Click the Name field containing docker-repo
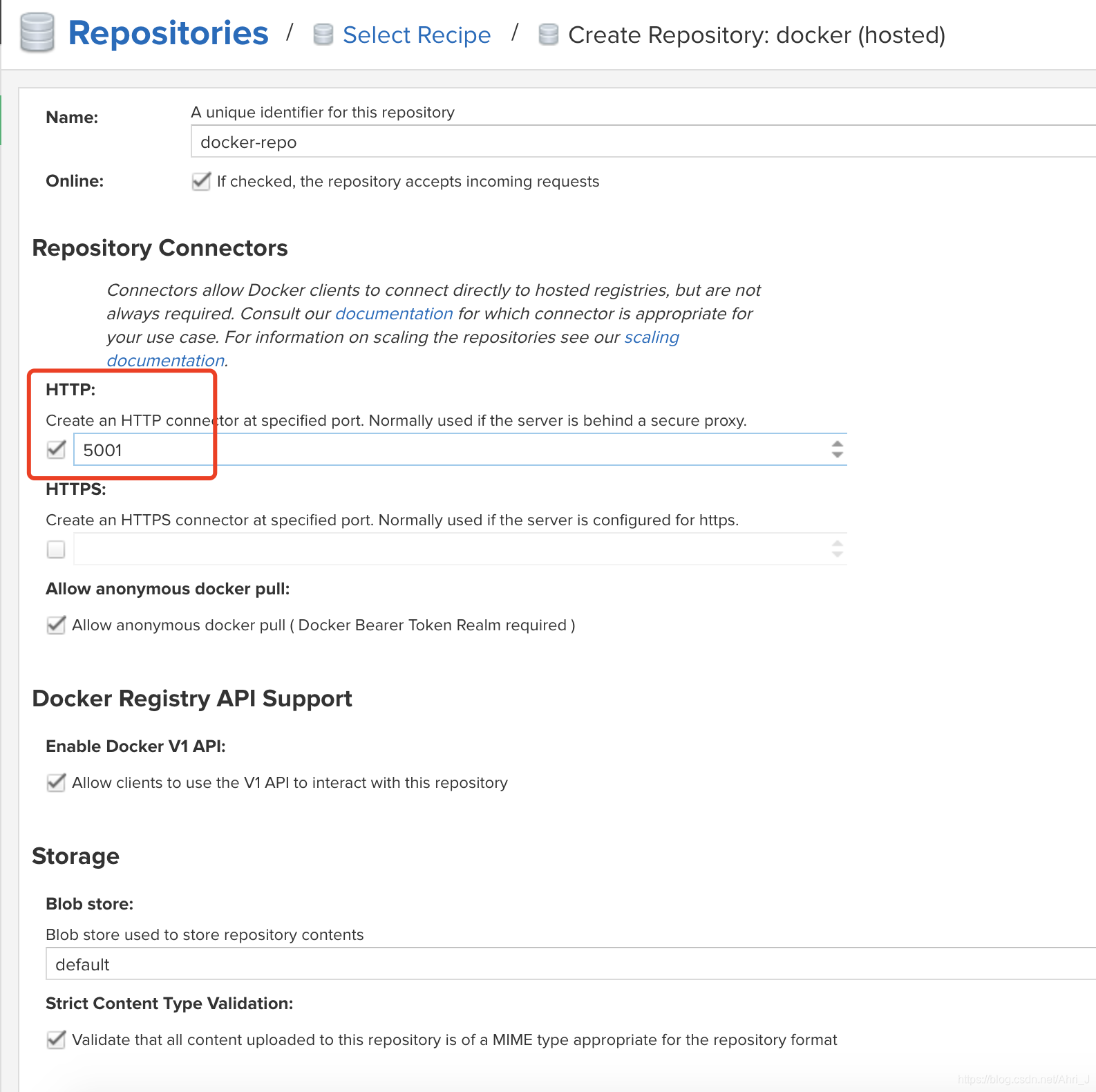Screen dimensions: 1096x1092 pyautogui.click(x=643, y=142)
